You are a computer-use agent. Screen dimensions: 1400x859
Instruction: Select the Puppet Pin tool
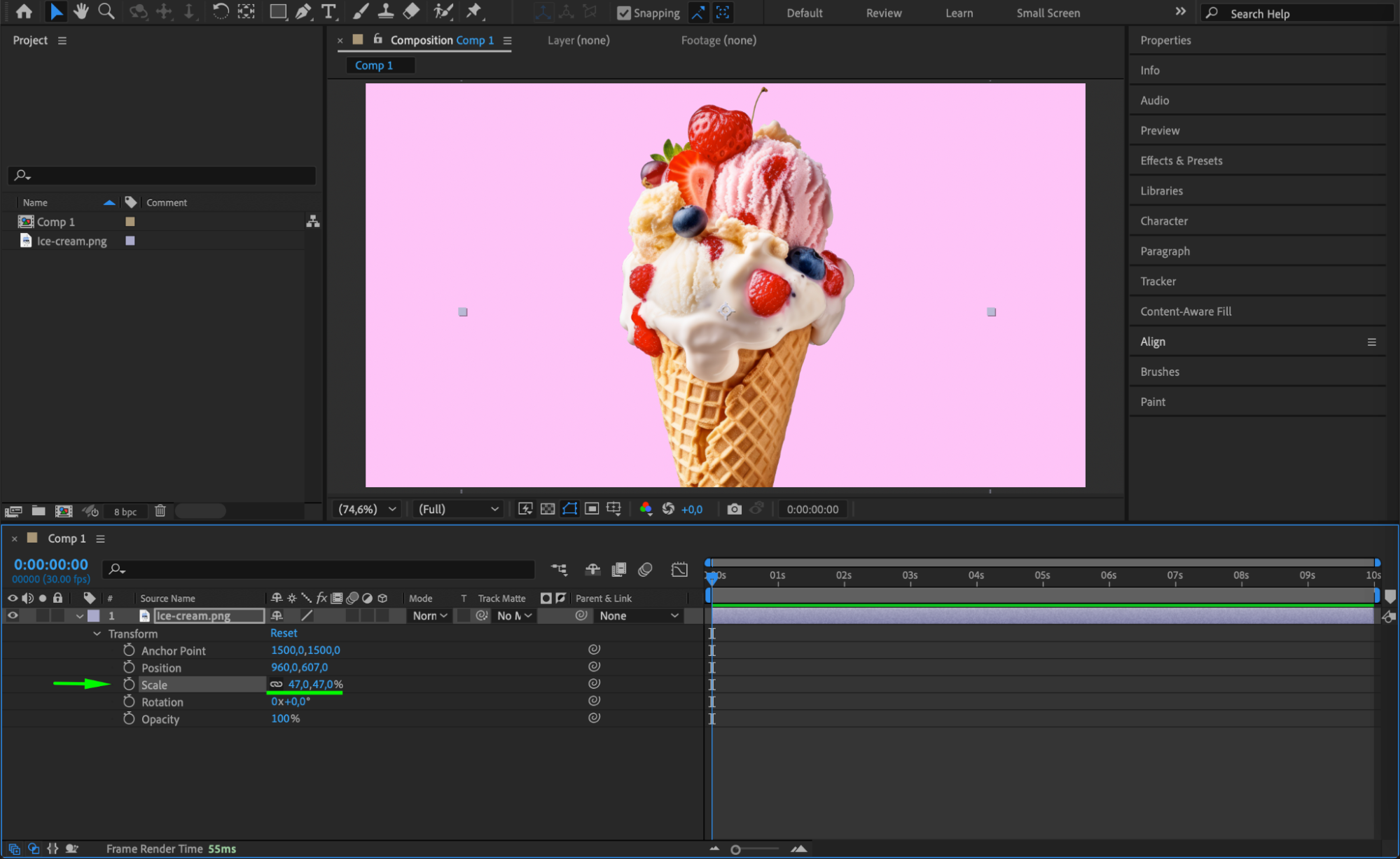pyautogui.click(x=474, y=11)
